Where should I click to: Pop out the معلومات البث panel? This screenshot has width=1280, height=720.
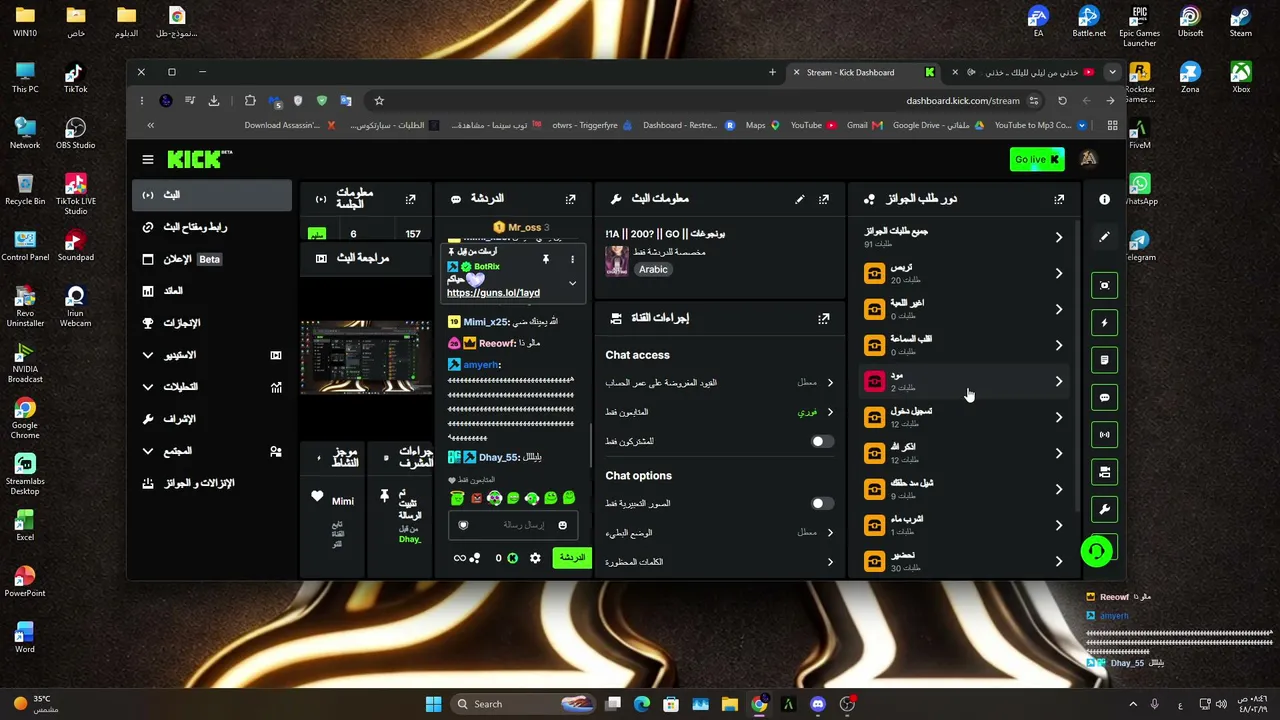(x=824, y=199)
